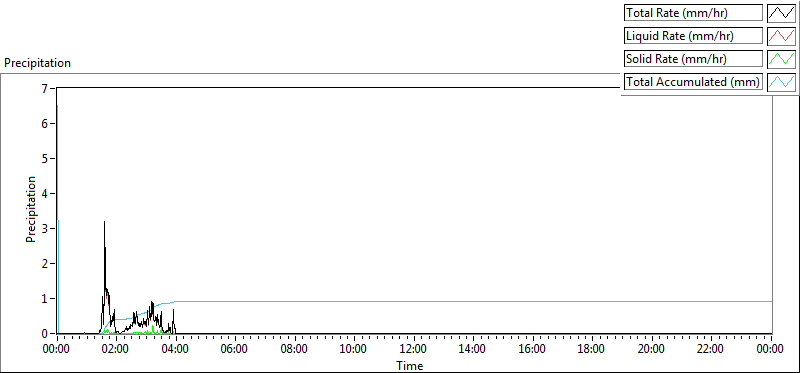Click the Precipitation chart caption above plot
This screenshot has width=800, height=373.
[37, 63]
